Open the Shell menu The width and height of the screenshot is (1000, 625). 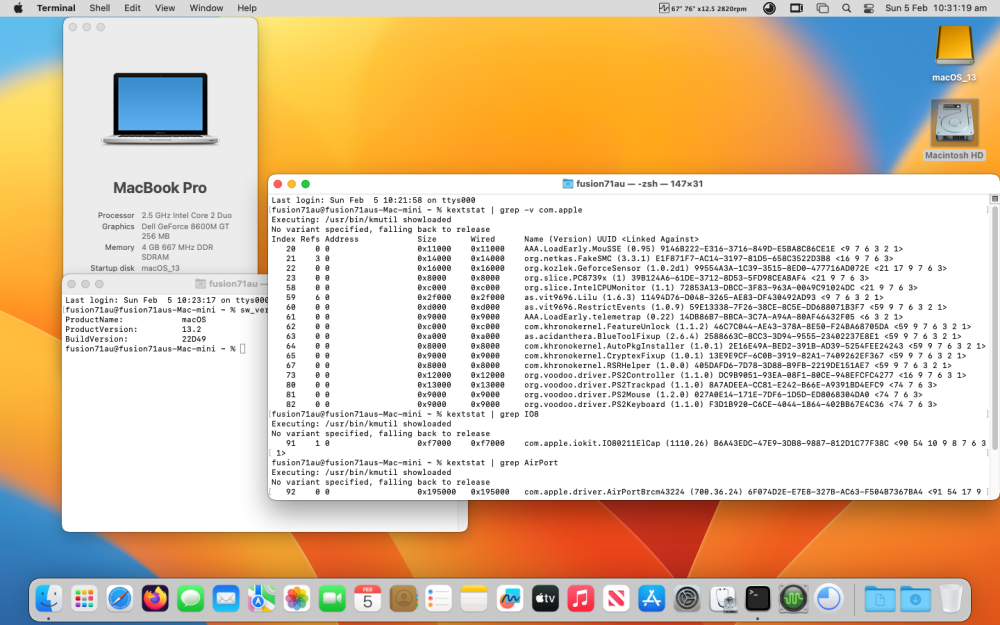[x=99, y=8]
